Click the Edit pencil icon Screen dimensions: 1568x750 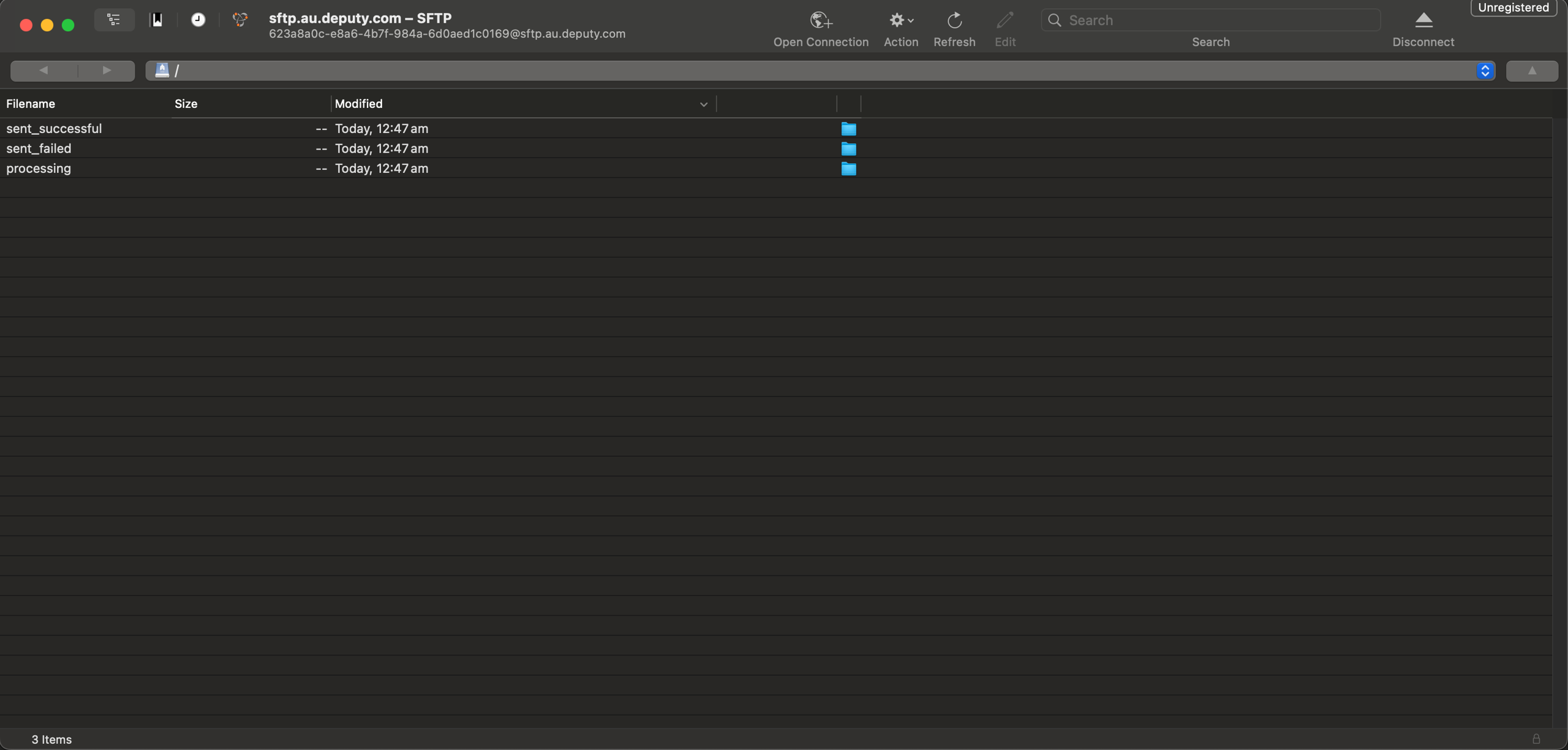tap(1005, 21)
